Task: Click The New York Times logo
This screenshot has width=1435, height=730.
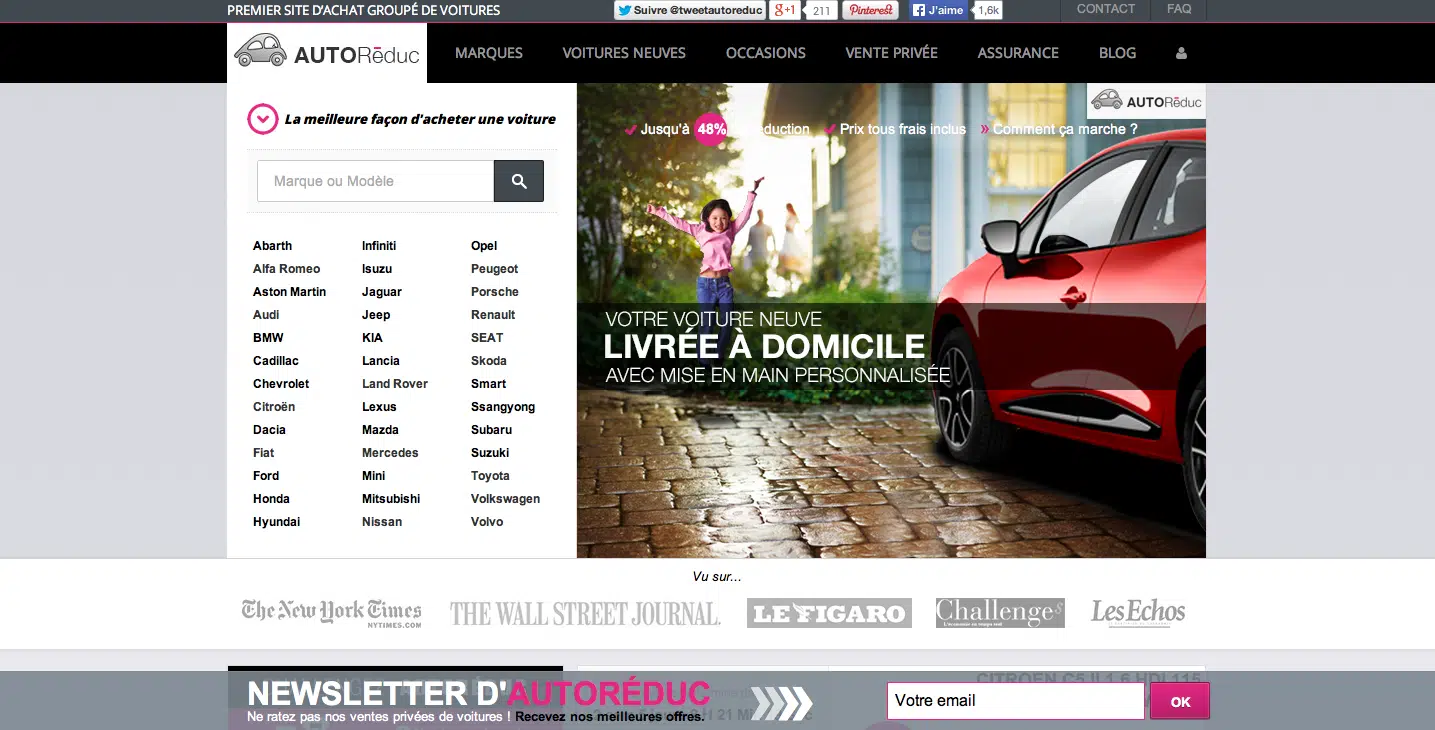Action: point(331,612)
